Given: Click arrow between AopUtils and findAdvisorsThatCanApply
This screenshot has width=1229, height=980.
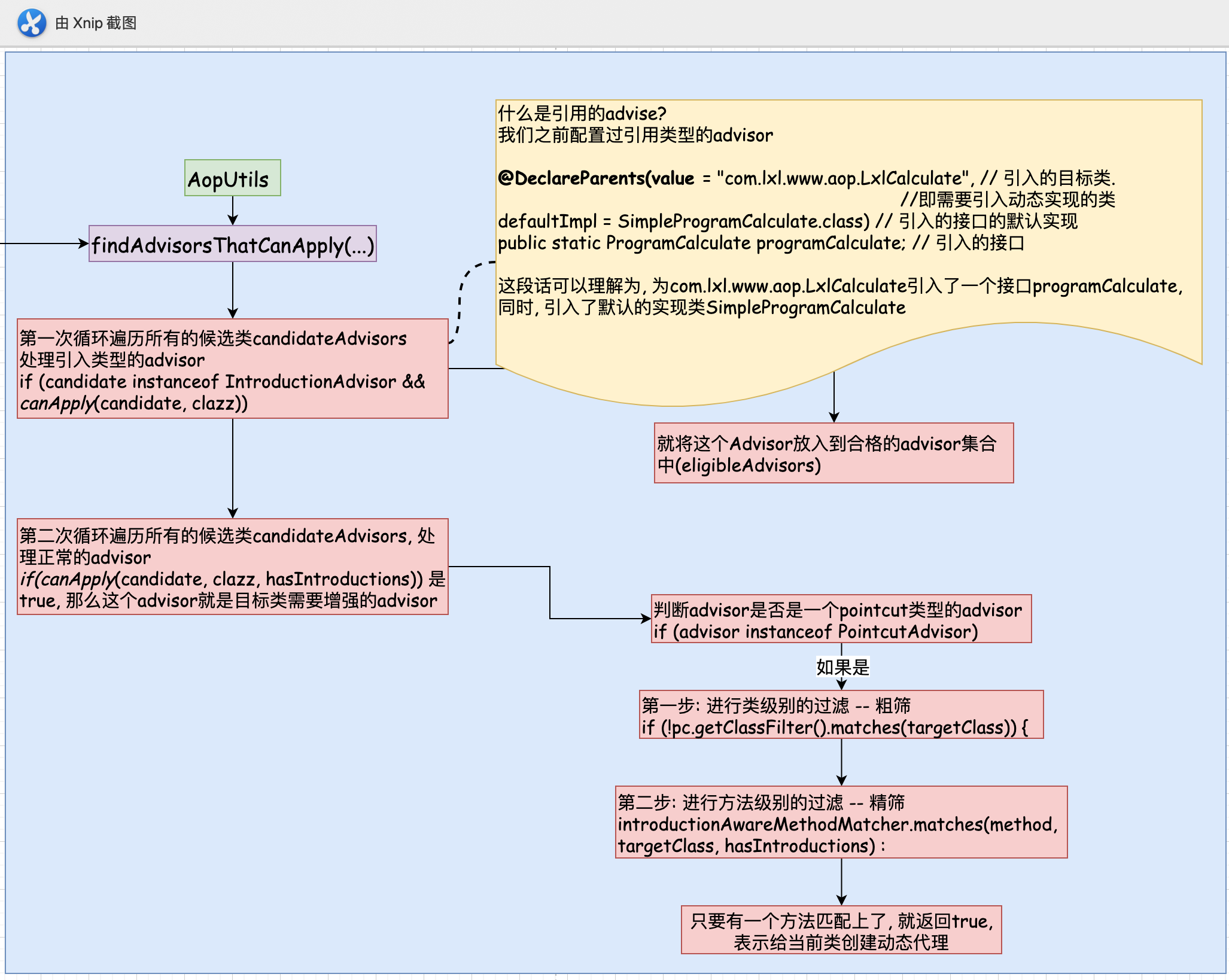Looking at the screenshot, I should 233,209.
